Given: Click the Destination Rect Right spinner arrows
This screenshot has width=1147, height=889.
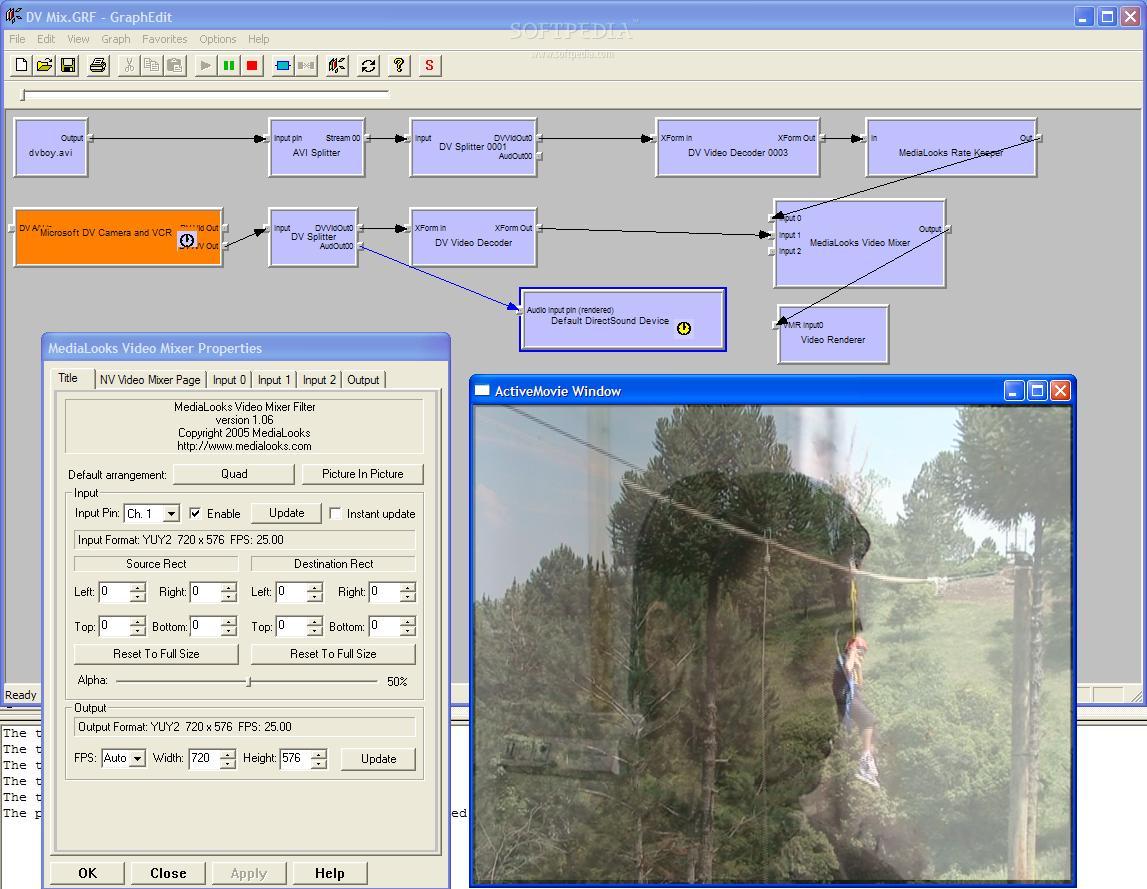Looking at the screenshot, I should click(407, 592).
